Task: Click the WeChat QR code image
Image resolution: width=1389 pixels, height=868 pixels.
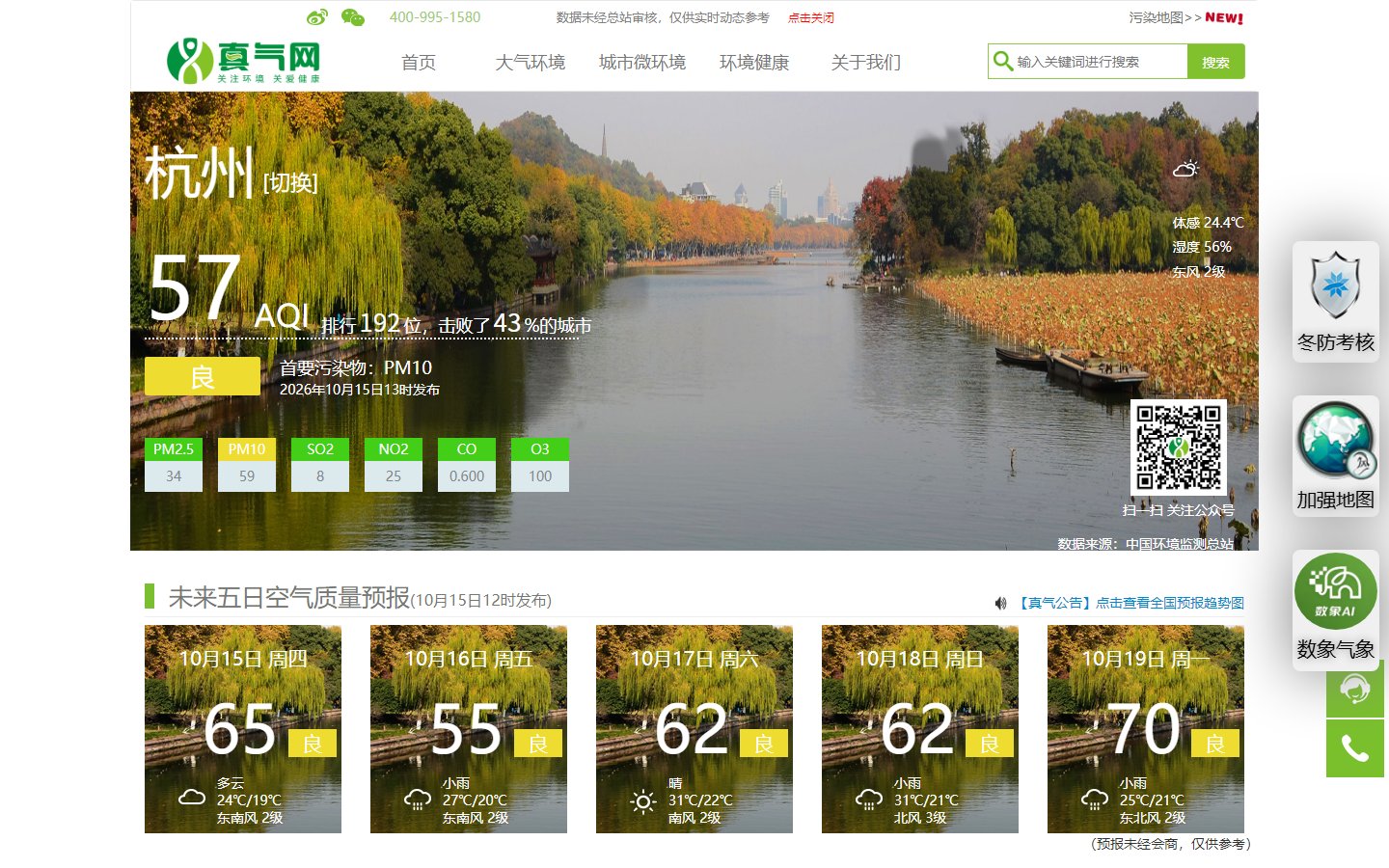Action: point(1179,448)
